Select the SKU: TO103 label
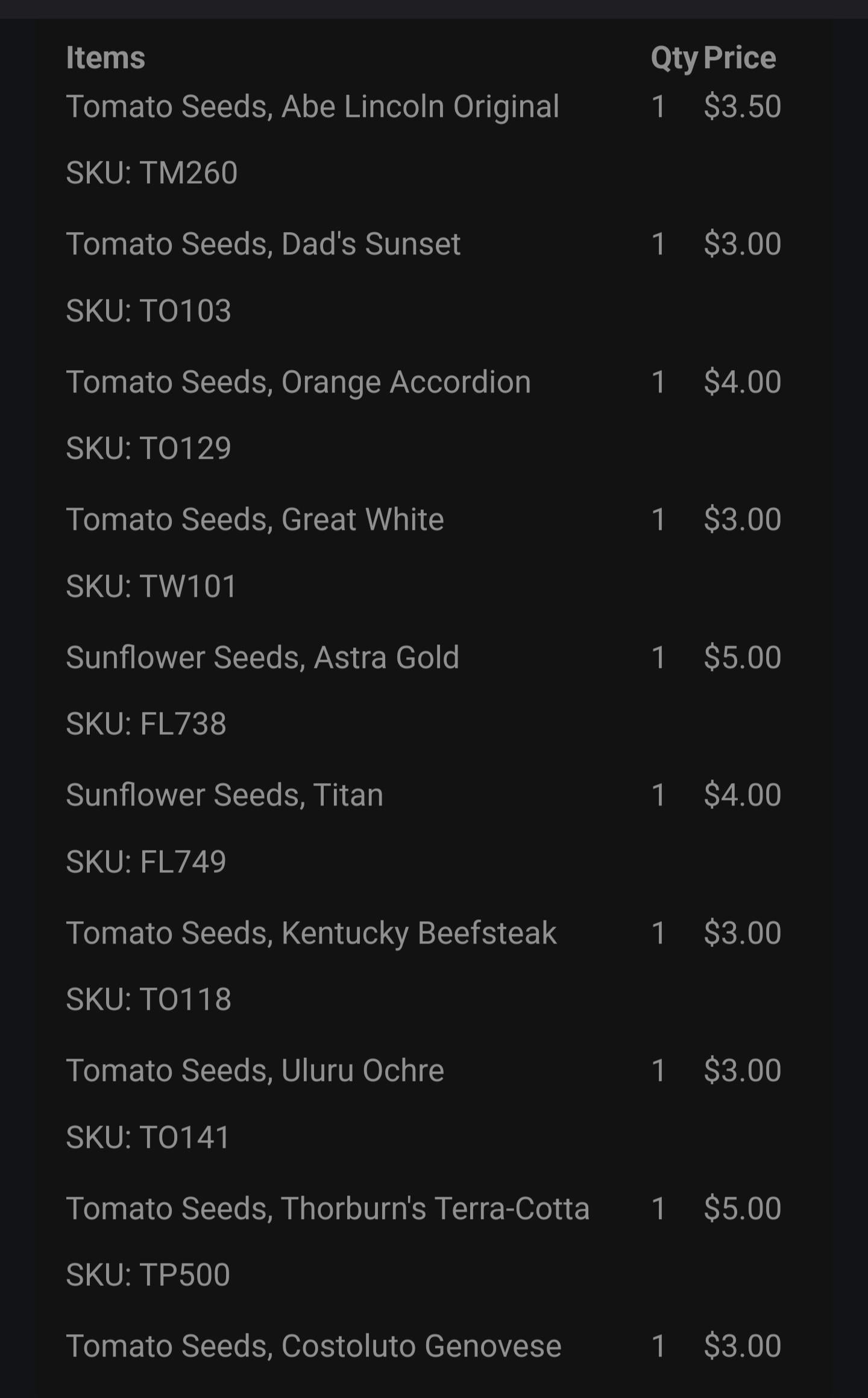This screenshot has width=868, height=1398. point(149,311)
